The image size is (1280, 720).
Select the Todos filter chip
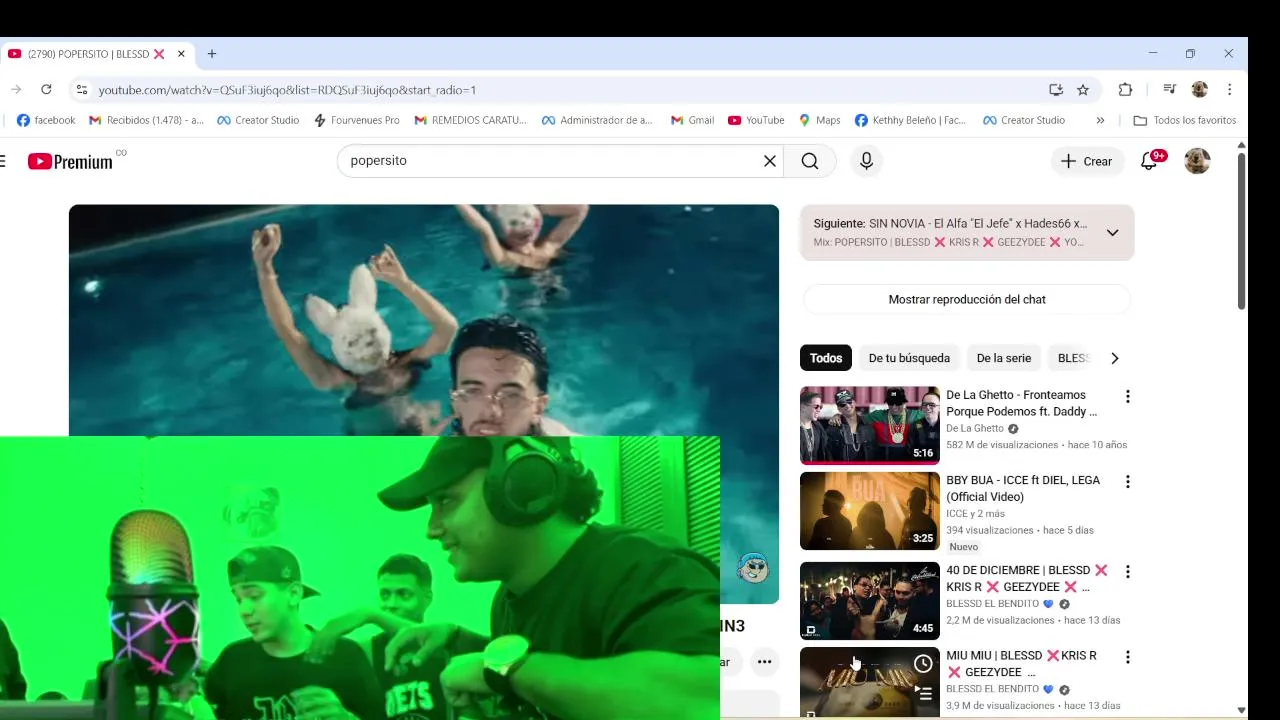(x=826, y=358)
